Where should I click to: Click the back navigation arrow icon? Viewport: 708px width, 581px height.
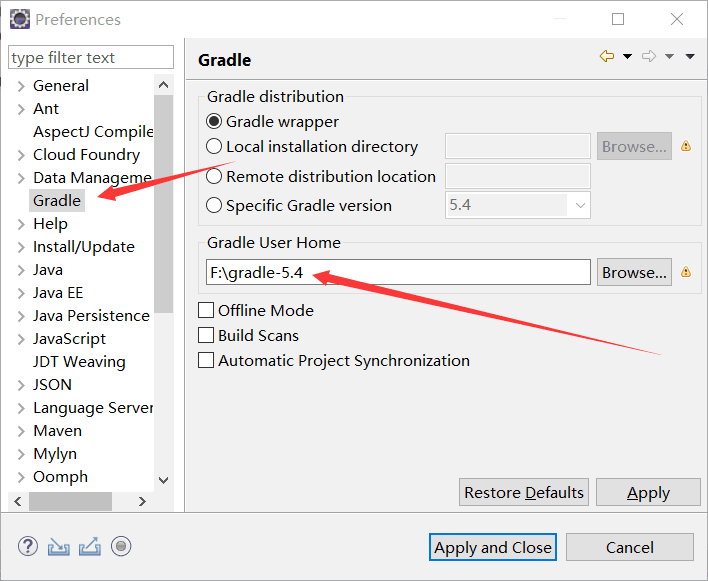[607, 56]
